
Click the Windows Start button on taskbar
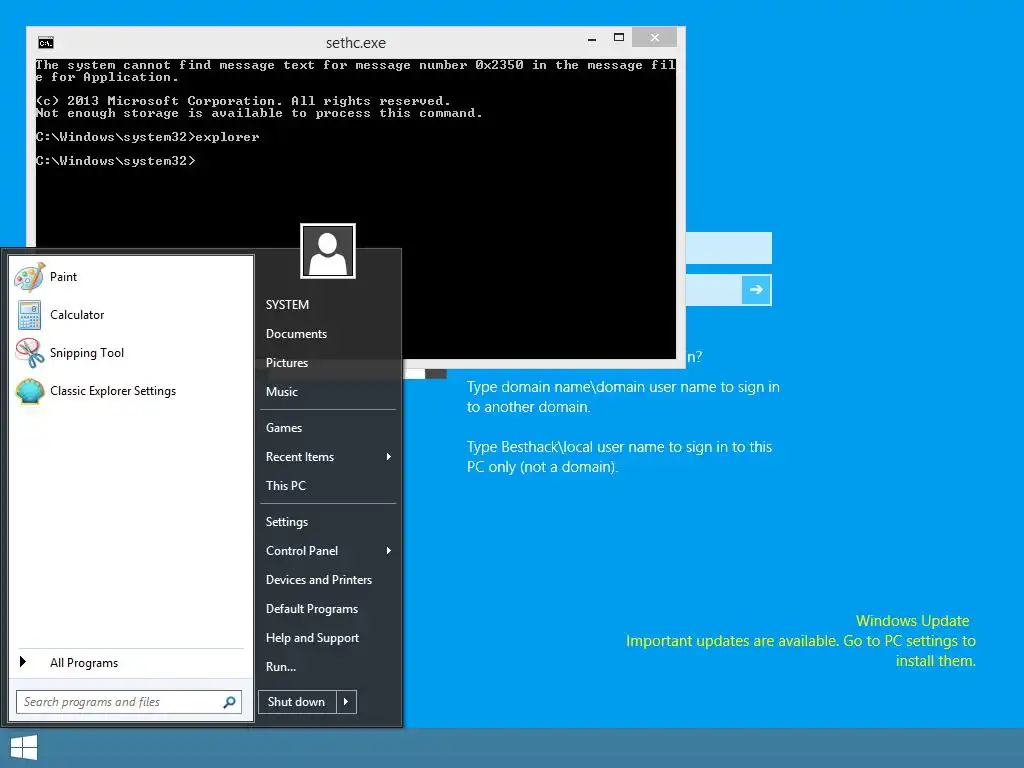pos(24,748)
